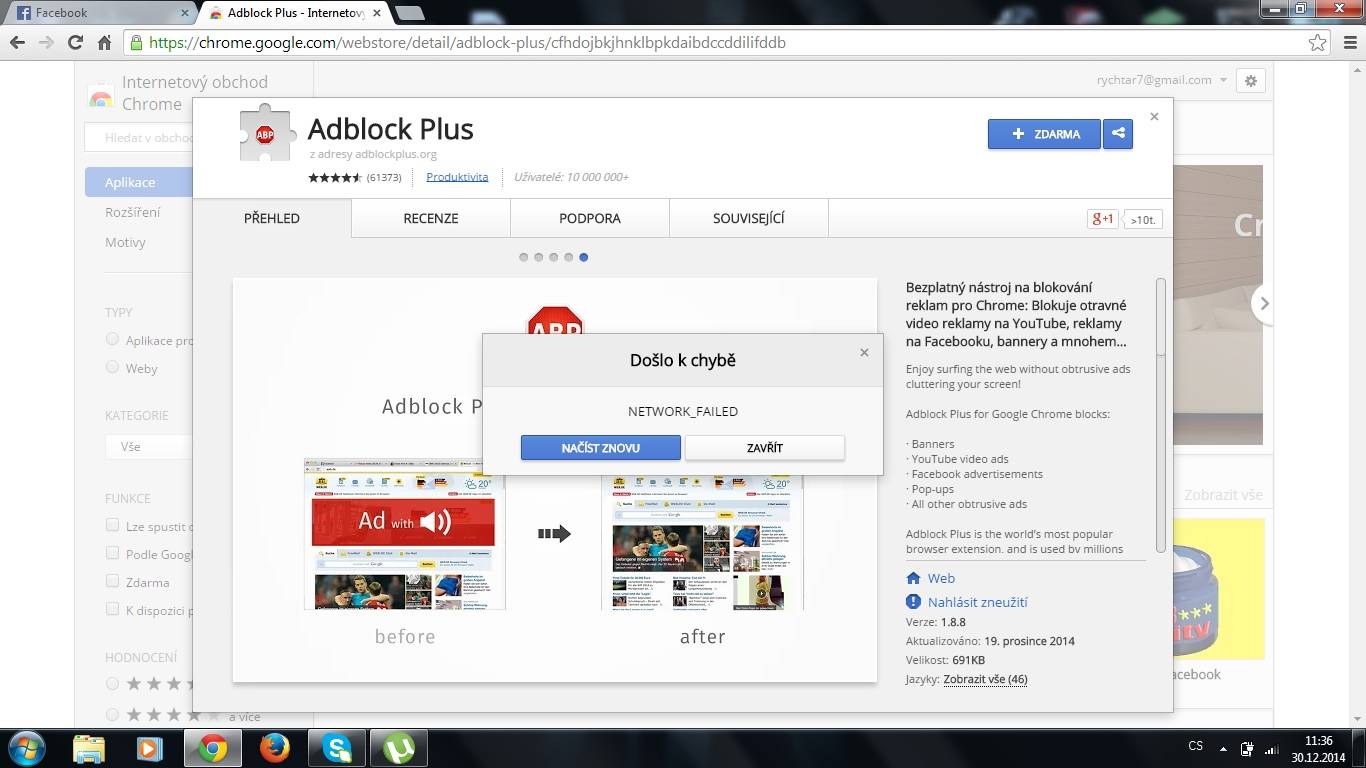This screenshot has width=1366, height=768.
Task: Open the PŘEHLED tab
Action: click(272, 218)
